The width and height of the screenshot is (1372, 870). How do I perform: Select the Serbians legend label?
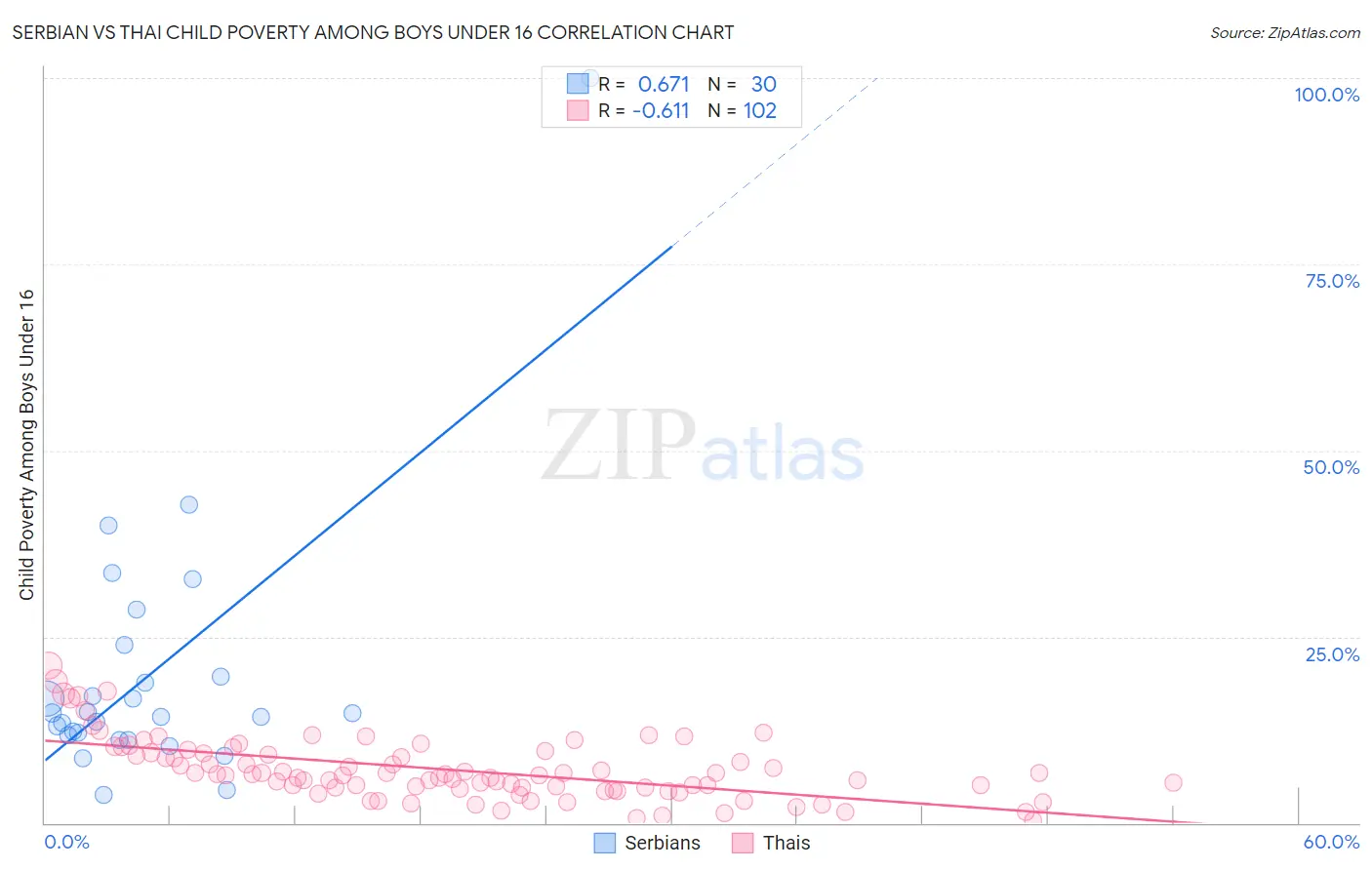tap(663, 843)
